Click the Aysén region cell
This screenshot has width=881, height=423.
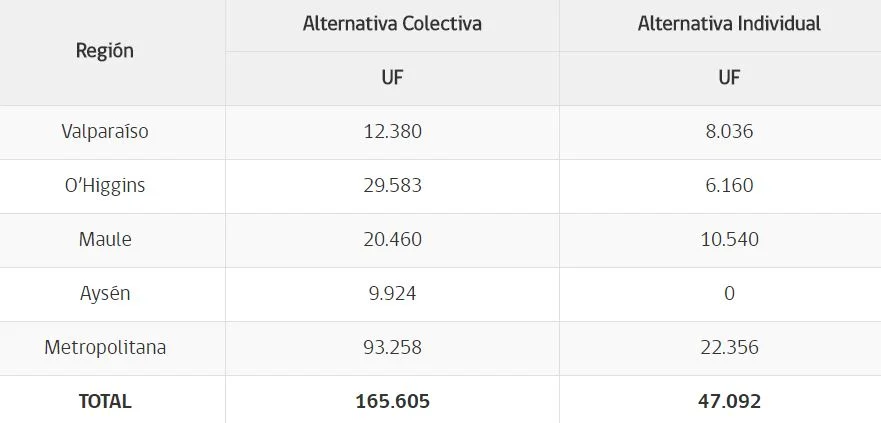(105, 293)
